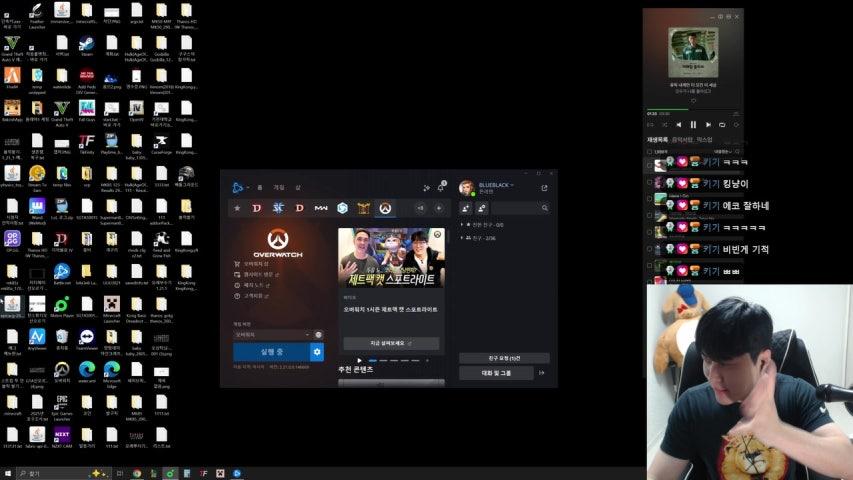Viewport: 853px width, 480px height.
Task: Open the Recycle Bin on the desktop
Action: 61,340
